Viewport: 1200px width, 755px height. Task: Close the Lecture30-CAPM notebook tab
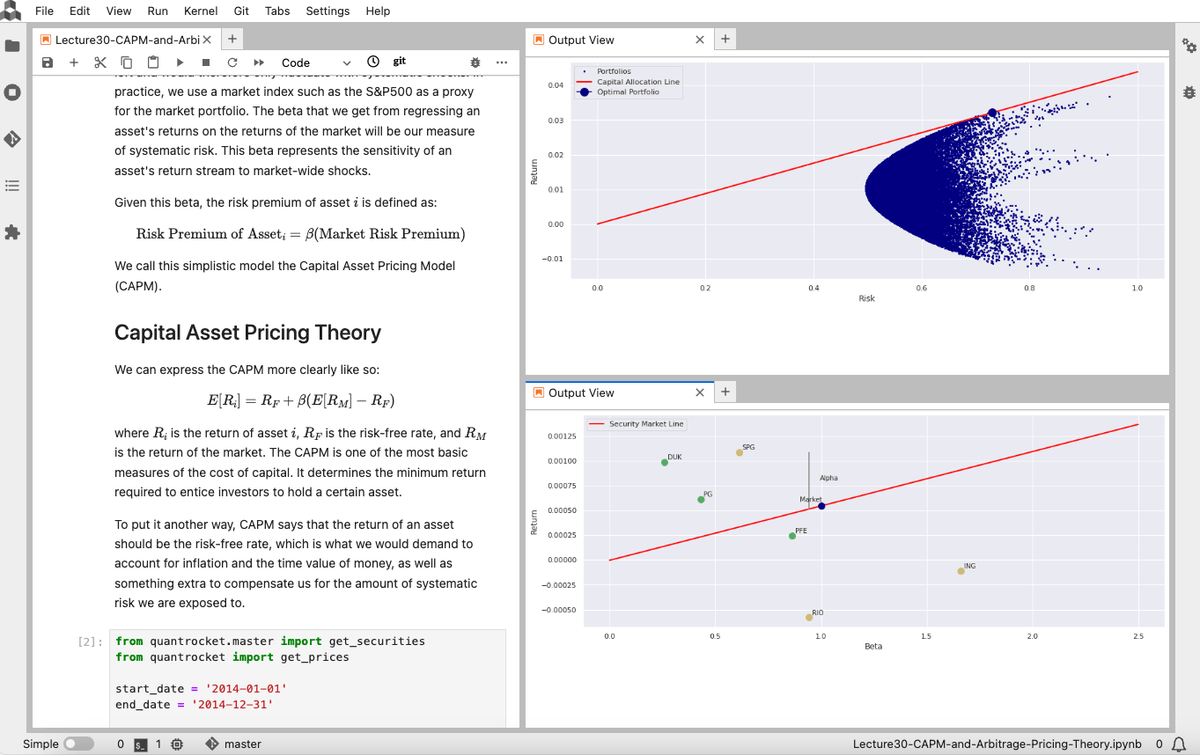[x=206, y=40]
